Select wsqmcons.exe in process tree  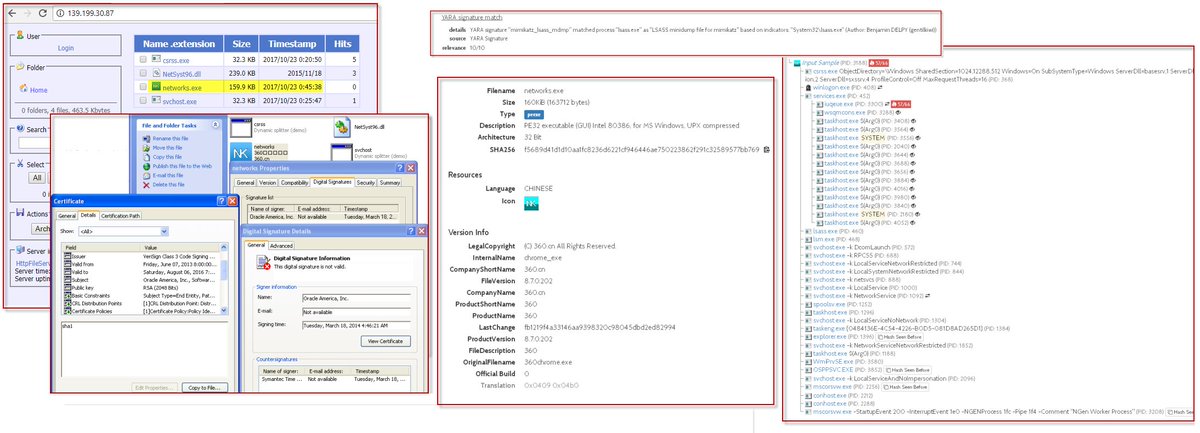(845, 112)
